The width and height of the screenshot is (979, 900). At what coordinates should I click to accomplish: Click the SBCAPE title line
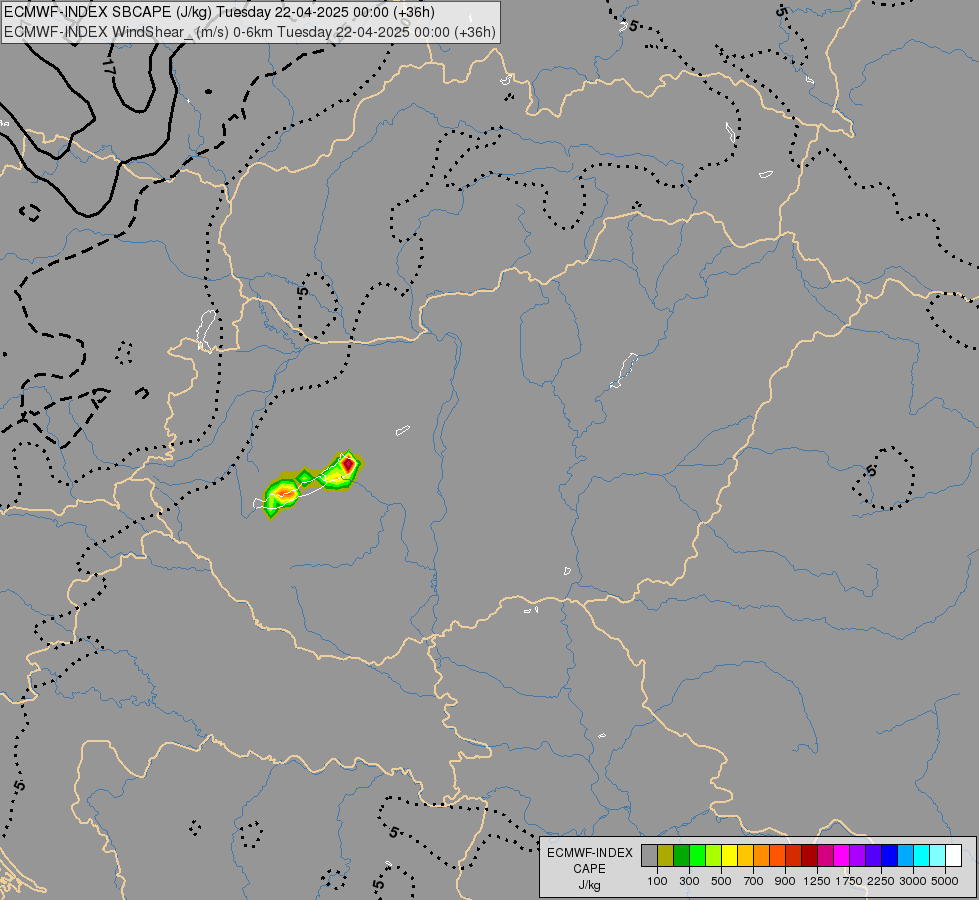(219, 12)
